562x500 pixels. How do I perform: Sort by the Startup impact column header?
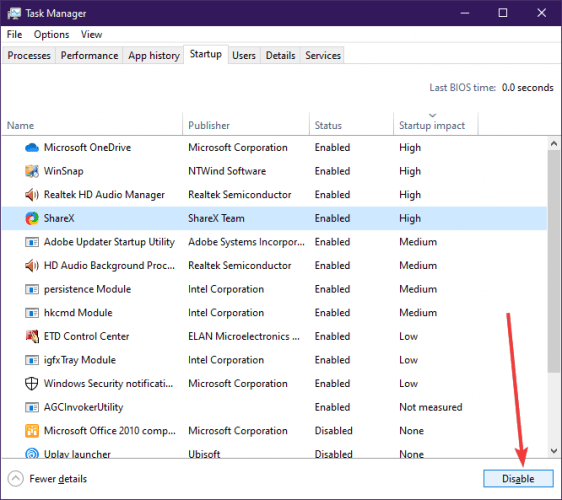pos(436,125)
